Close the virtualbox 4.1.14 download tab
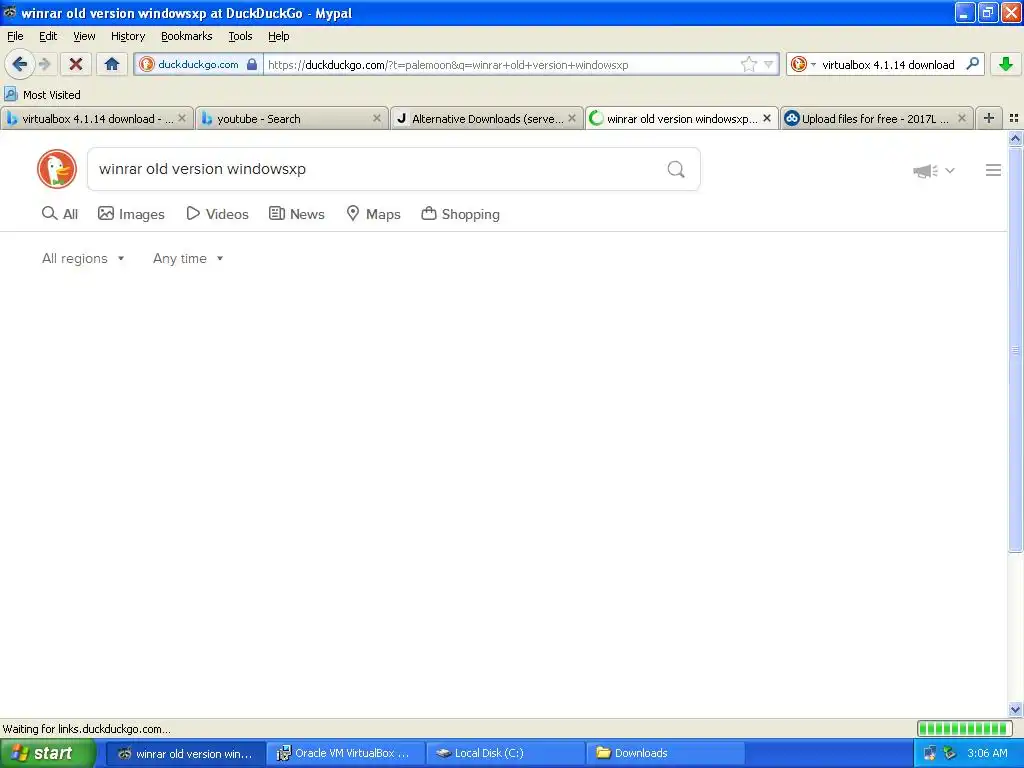 (x=182, y=118)
